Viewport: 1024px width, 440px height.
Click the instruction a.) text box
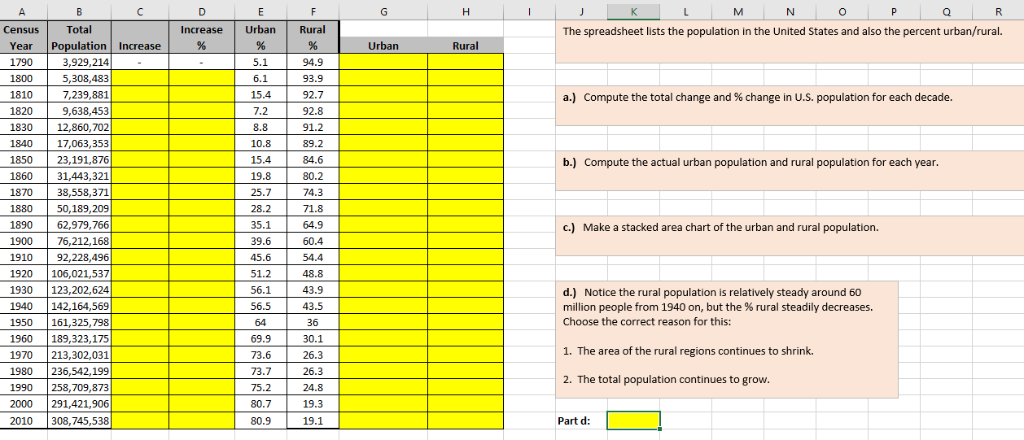pos(790,106)
